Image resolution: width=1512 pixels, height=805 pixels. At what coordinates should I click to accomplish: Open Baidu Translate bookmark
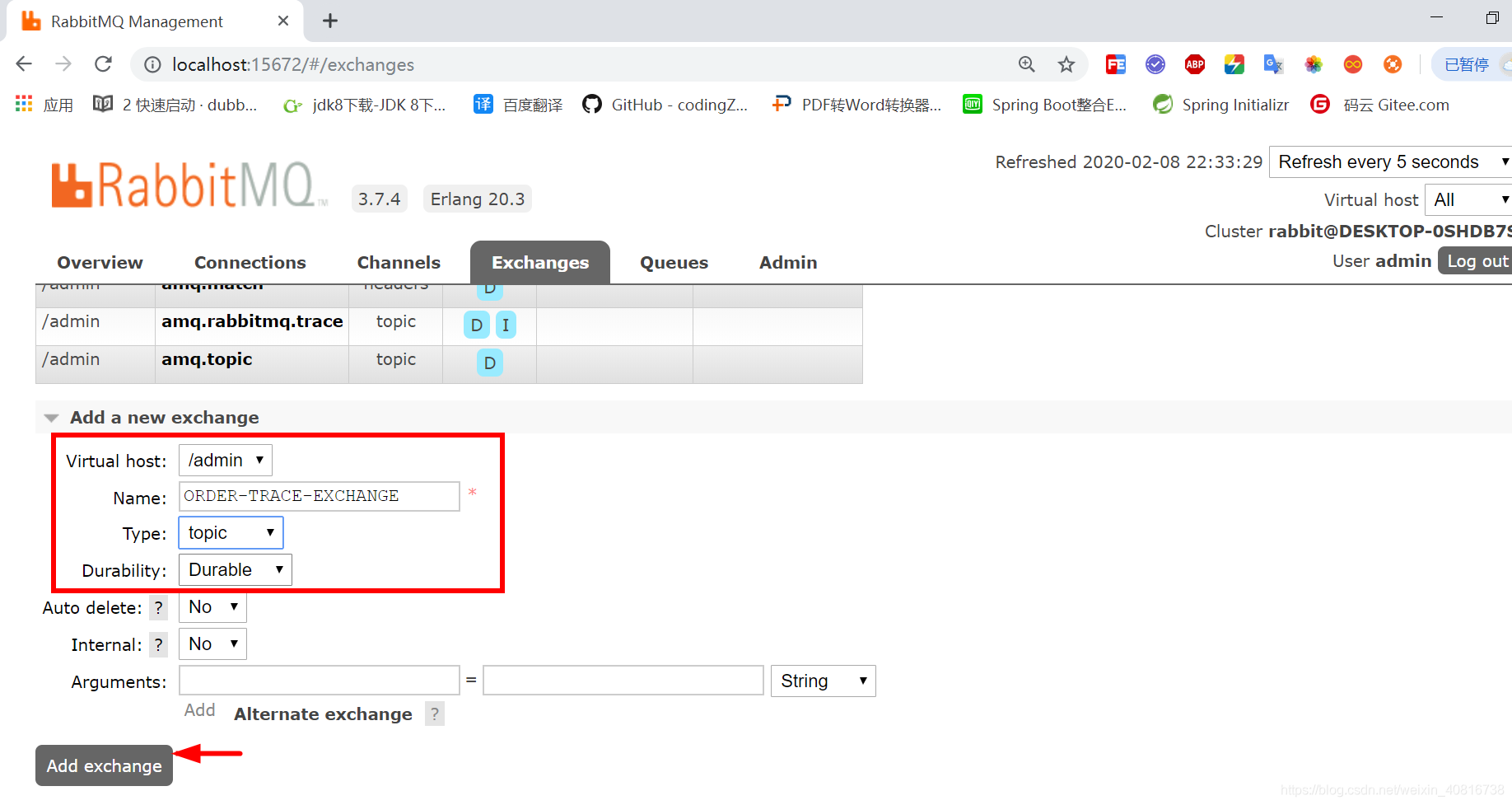(x=518, y=105)
